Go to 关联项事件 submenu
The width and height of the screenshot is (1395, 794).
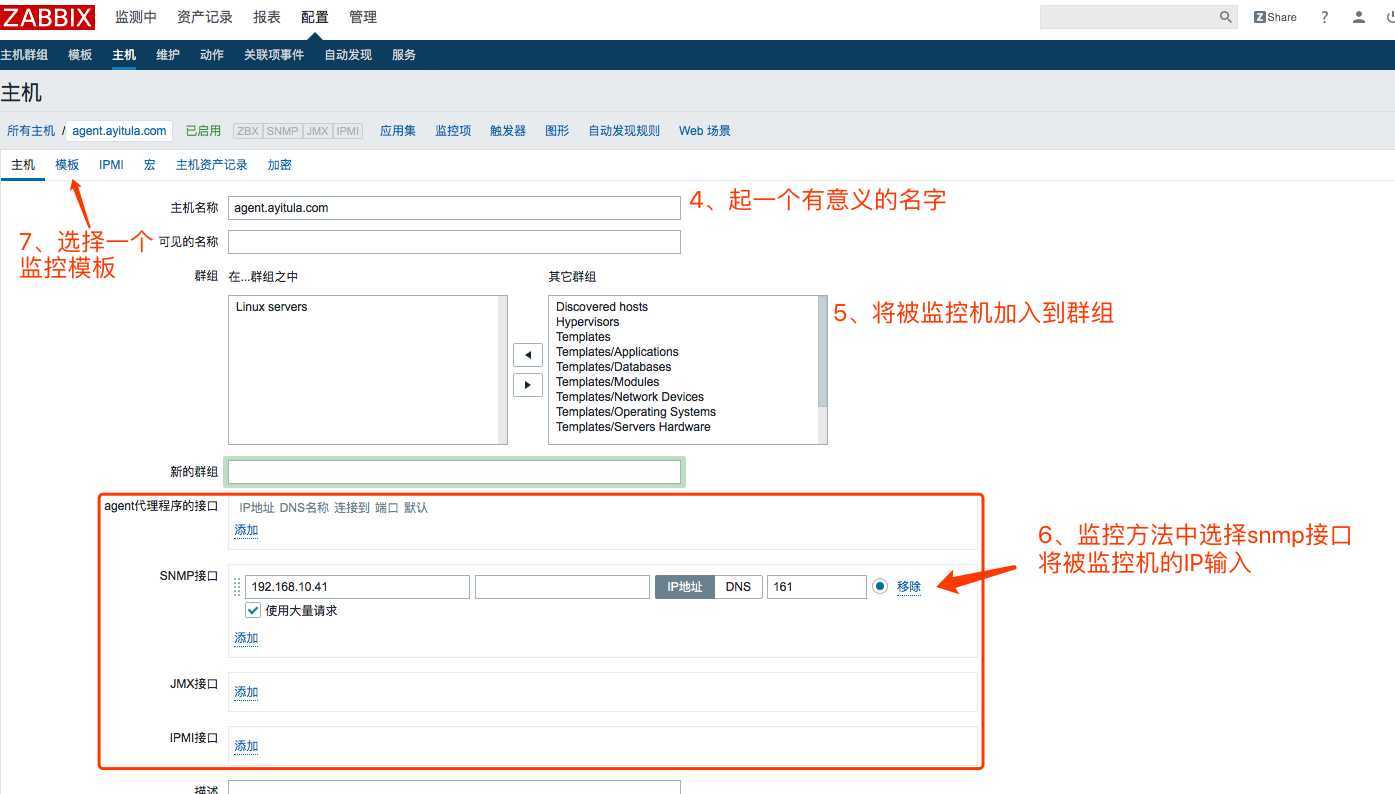(274, 55)
